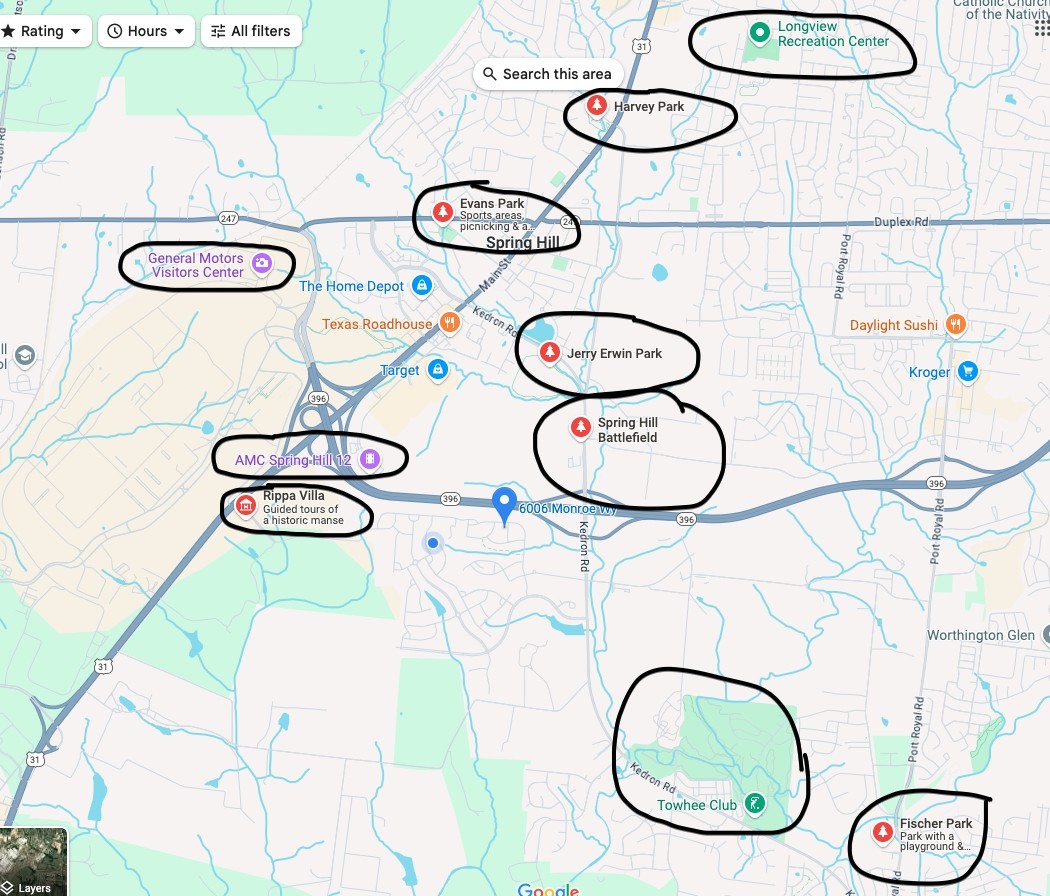Select the Towhee Club golf pin
The height and width of the screenshot is (896, 1050).
tap(755, 804)
